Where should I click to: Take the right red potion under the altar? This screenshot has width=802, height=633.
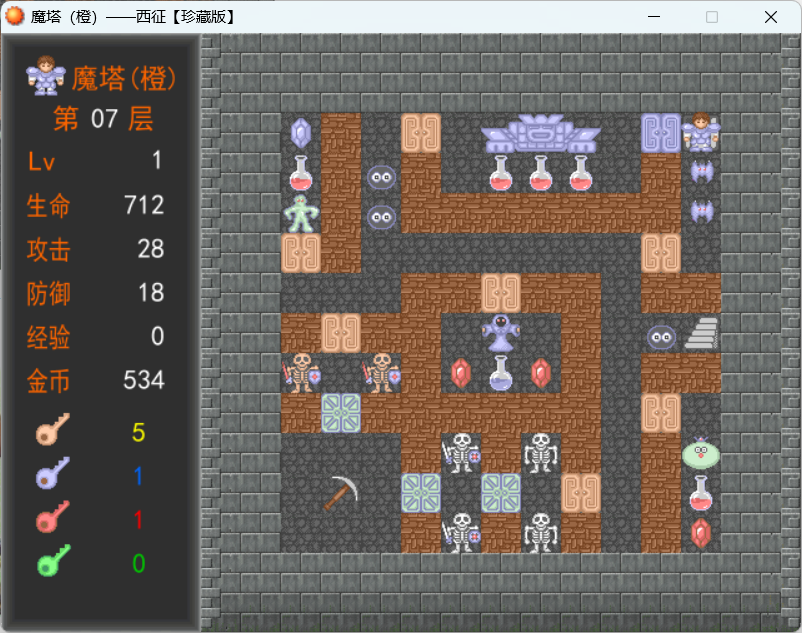[x=581, y=173]
